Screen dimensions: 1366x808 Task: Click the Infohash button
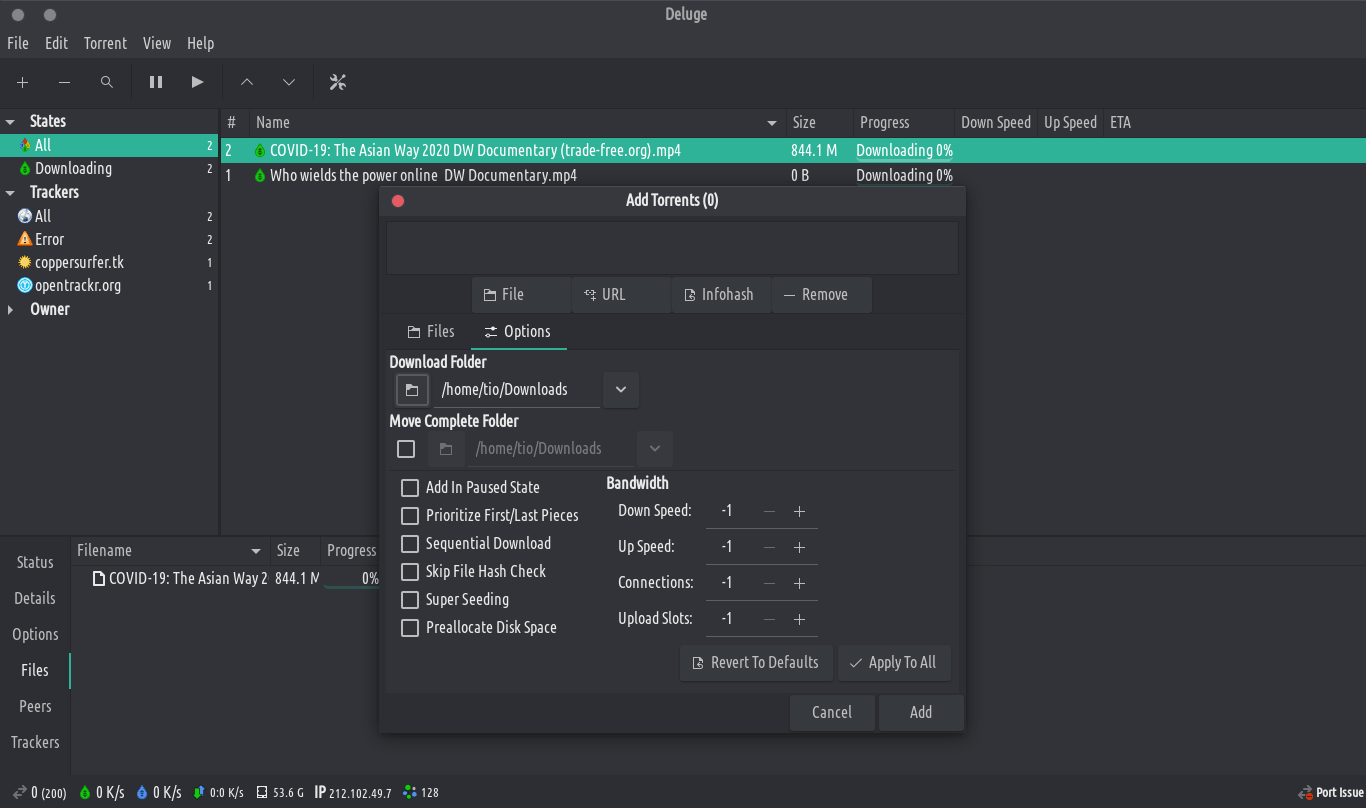(x=721, y=295)
